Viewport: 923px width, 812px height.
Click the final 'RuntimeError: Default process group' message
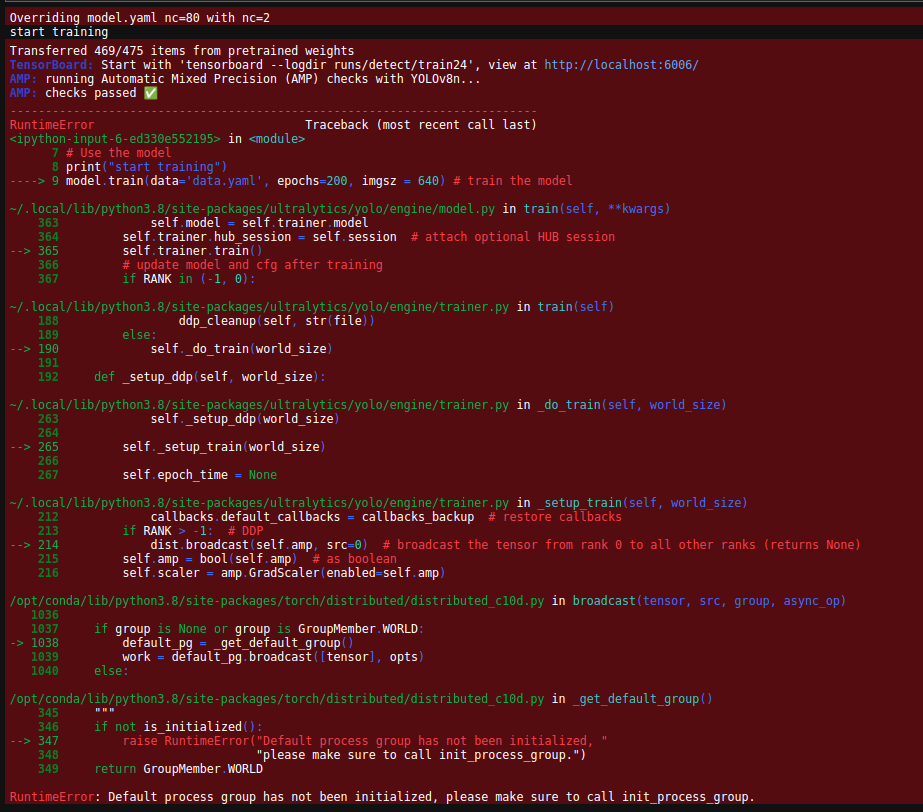point(382,797)
